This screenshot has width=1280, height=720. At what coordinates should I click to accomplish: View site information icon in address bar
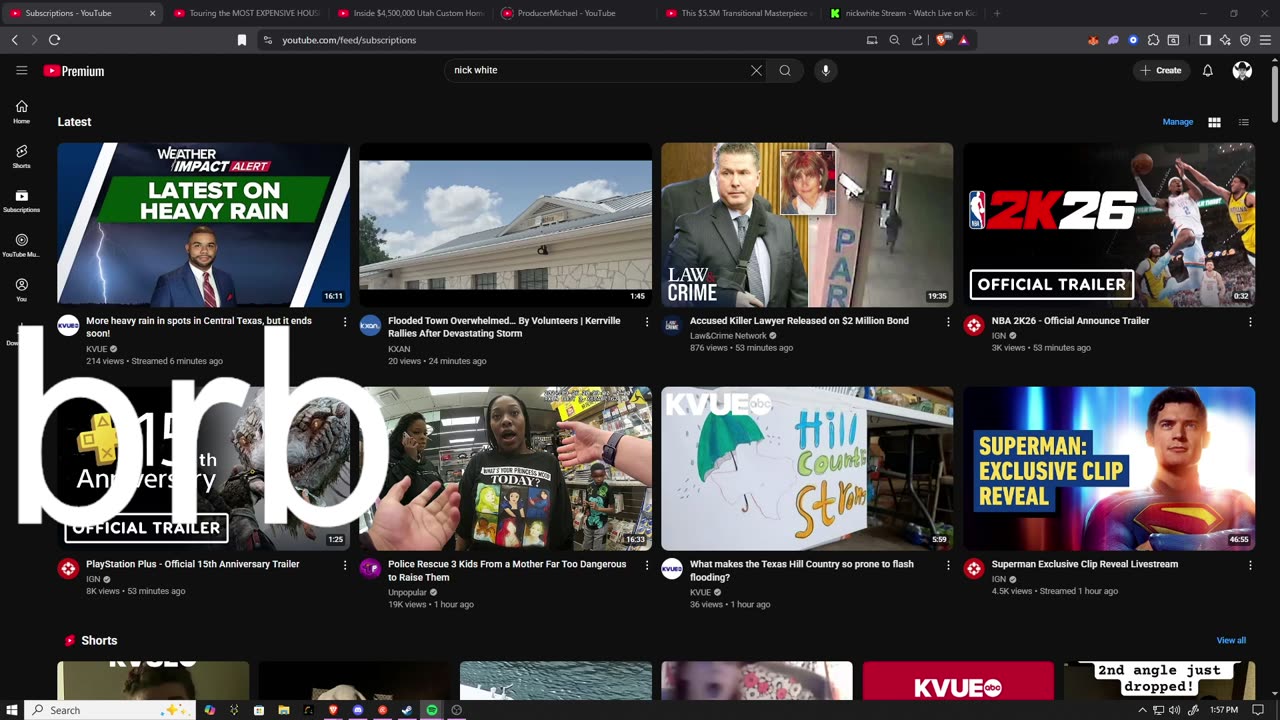(267, 40)
